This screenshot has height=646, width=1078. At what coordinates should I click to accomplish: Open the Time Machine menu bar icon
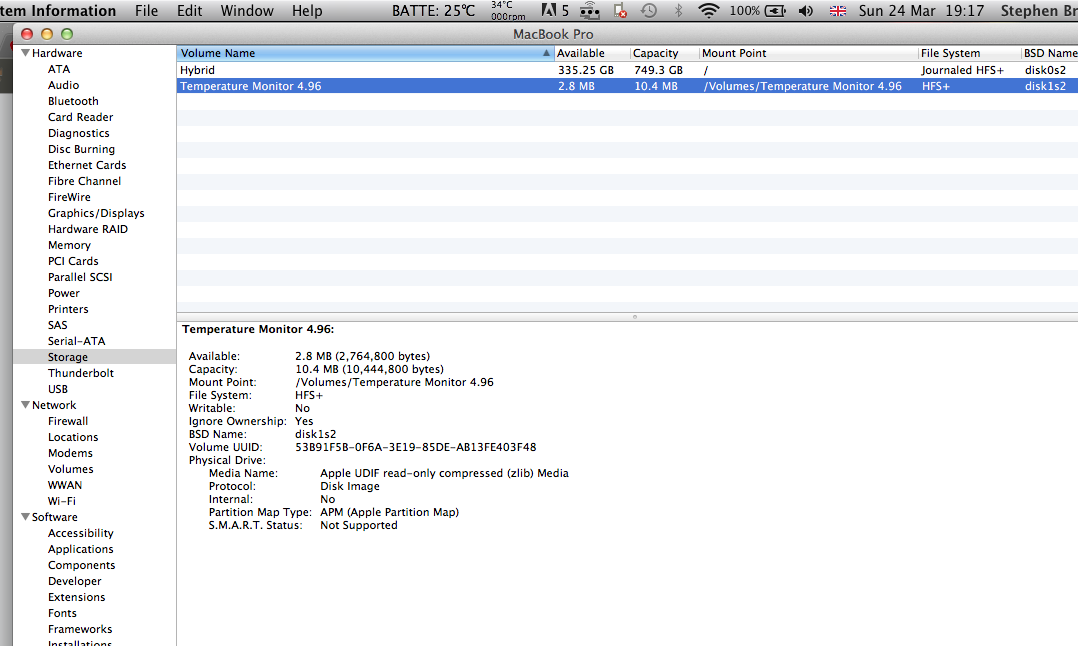point(648,10)
